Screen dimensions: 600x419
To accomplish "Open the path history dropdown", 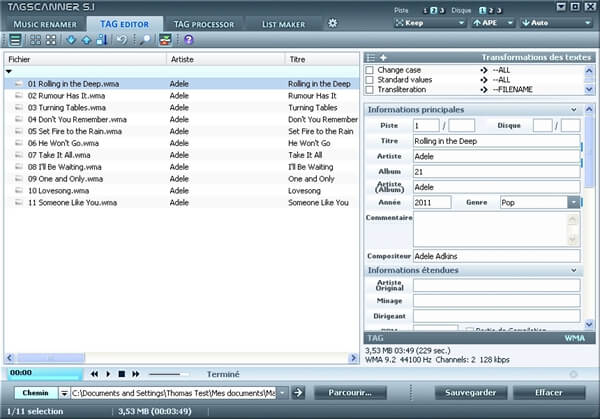I will pos(282,393).
